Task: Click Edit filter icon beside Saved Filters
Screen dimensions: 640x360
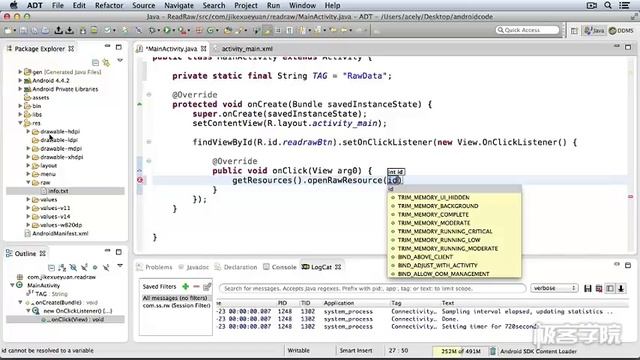Action: (207, 287)
